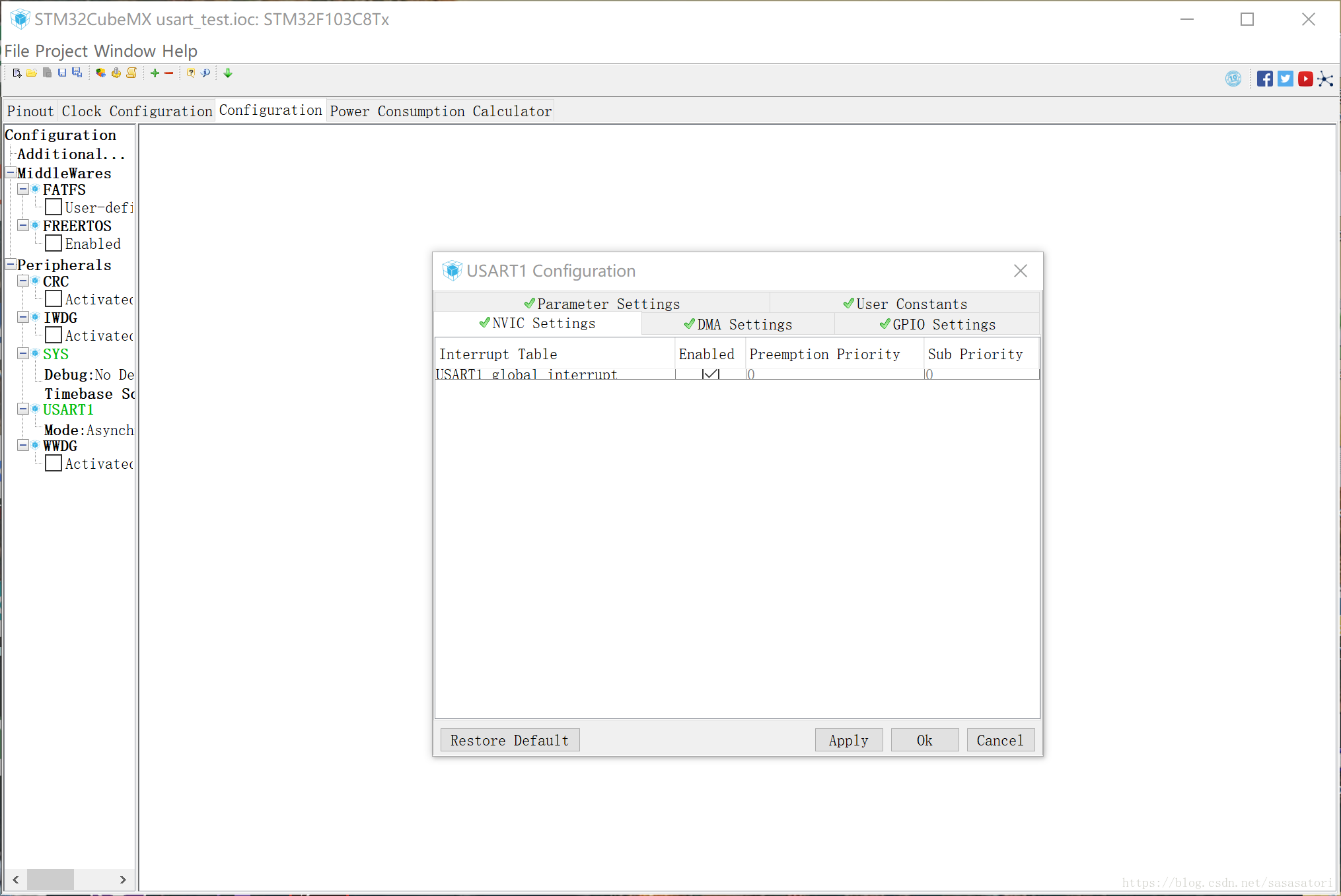Screen dimensions: 1341x896
Task: Switch to DMA Settings tab
Action: 738,324
